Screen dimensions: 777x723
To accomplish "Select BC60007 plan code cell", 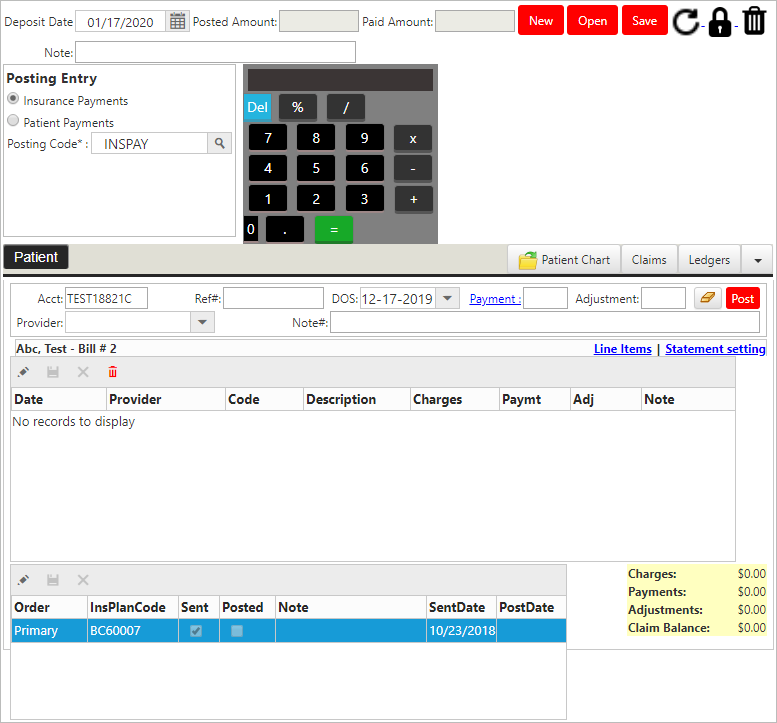I will pos(132,631).
